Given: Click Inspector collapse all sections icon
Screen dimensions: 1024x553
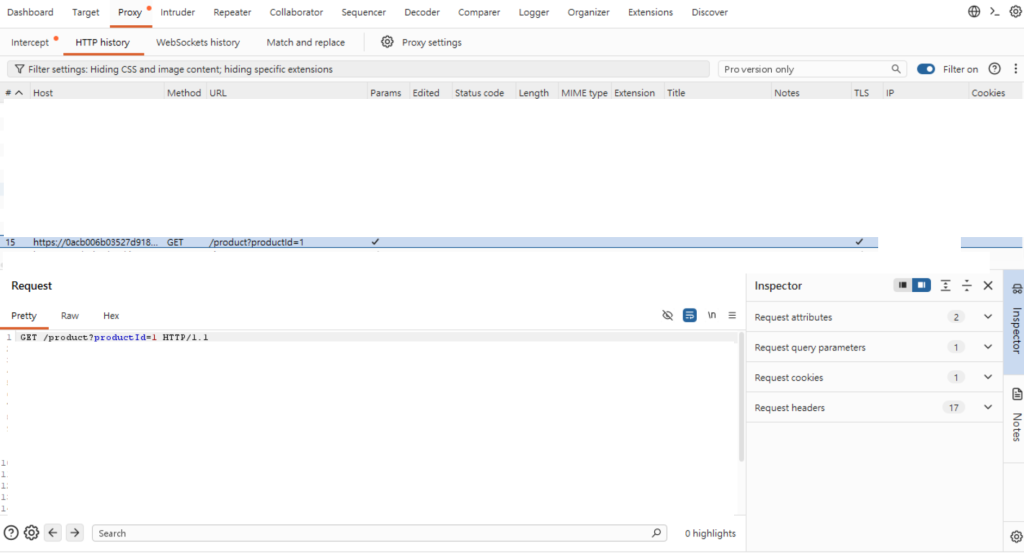Looking at the screenshot, I should click(967, 285).
